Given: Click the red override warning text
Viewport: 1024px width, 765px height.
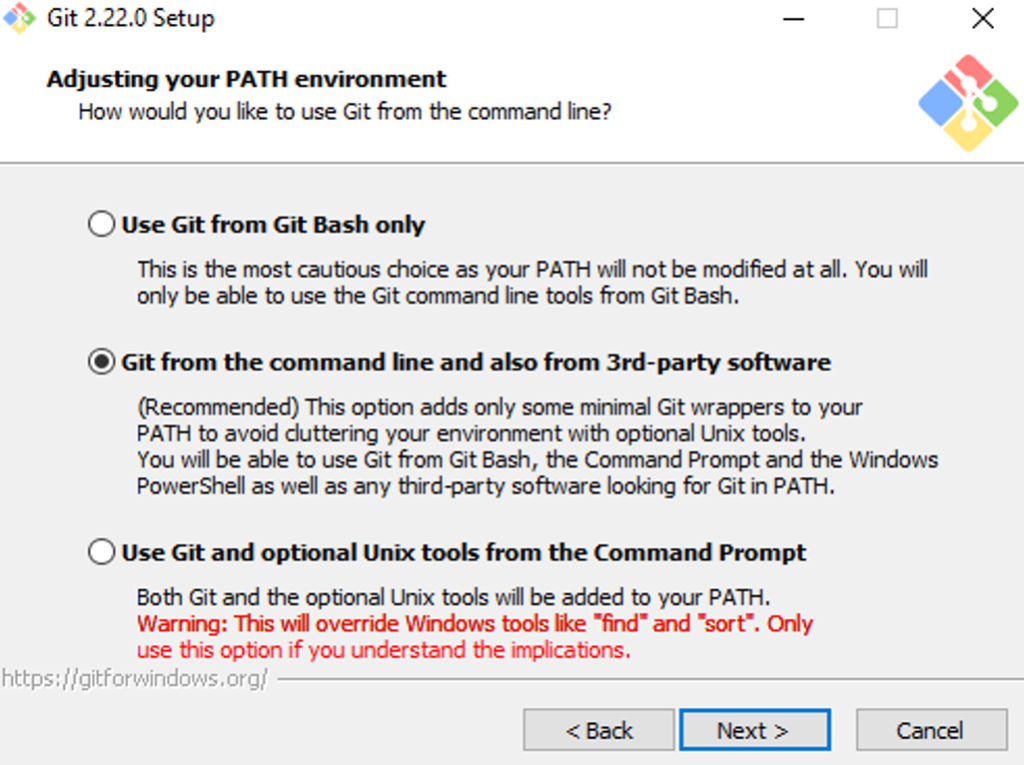Looking at the screenshot, I should tap(475, 636).
